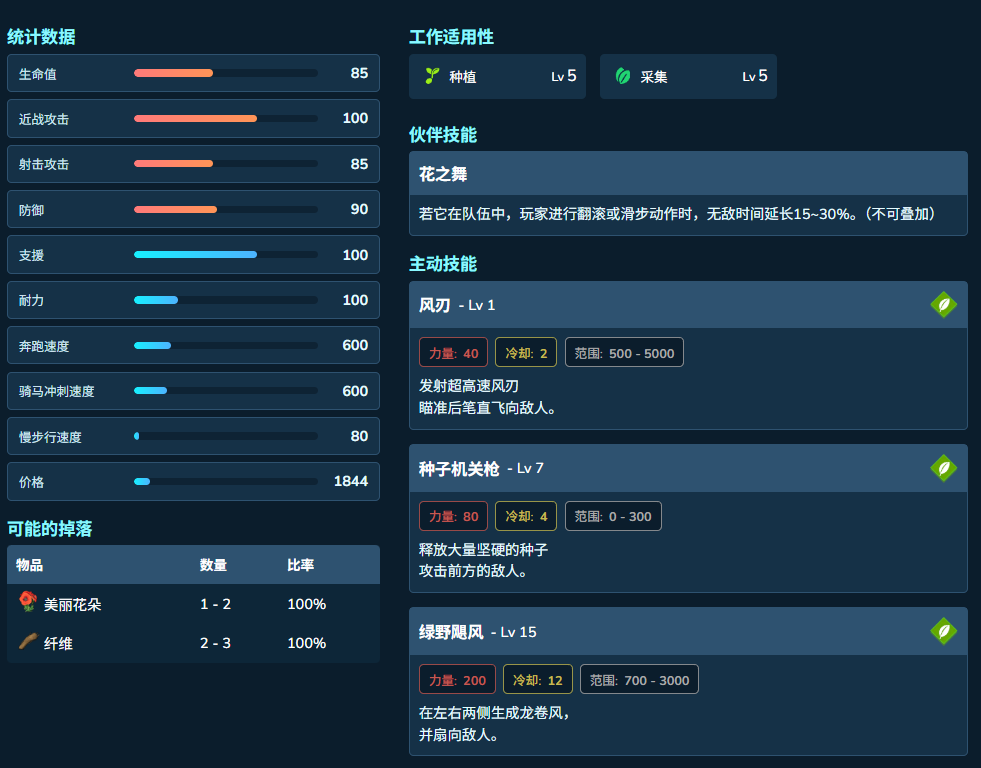Click the 主动技能 section heading

443,263
